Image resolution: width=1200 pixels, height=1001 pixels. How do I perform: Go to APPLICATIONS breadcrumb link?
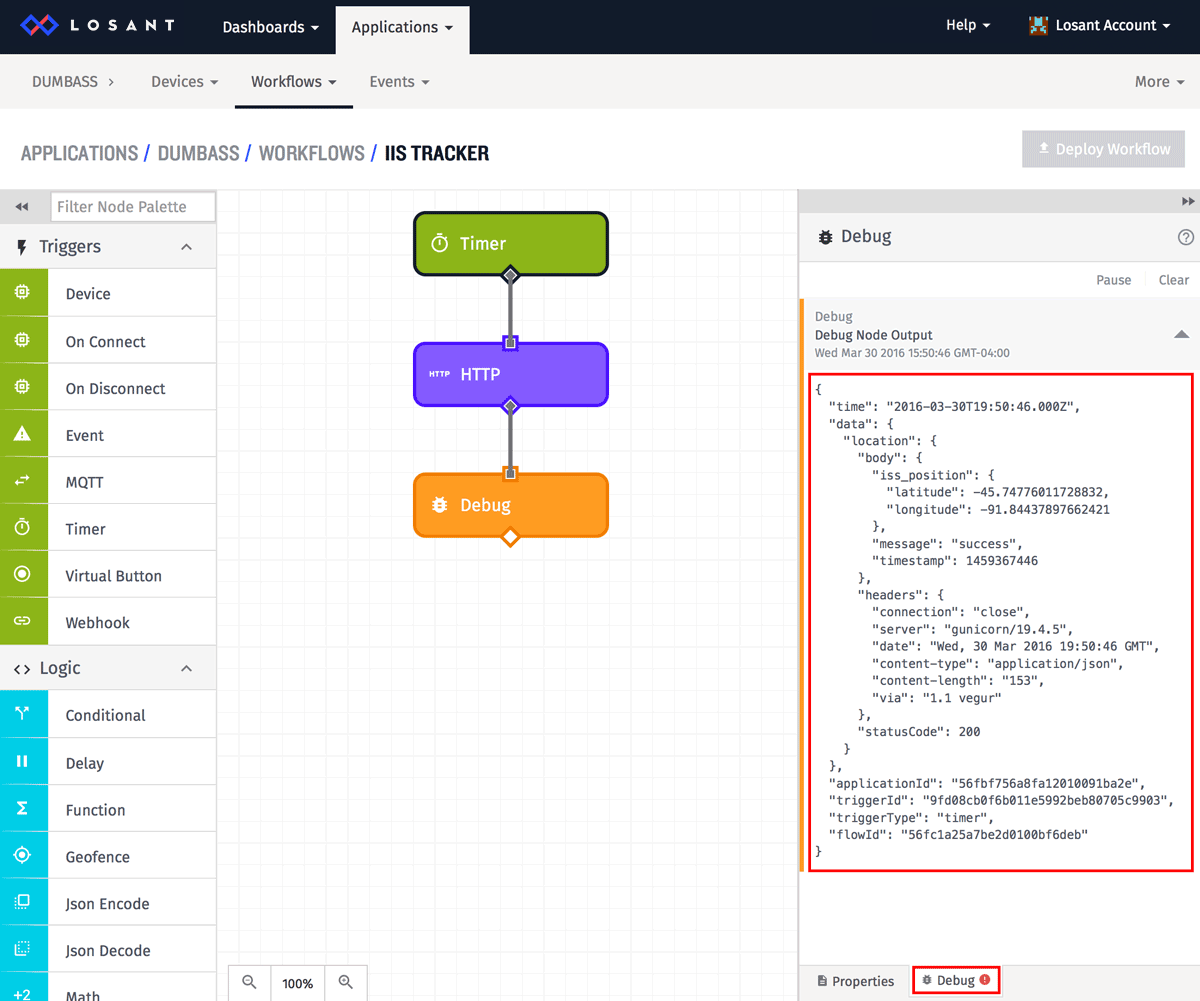coord(80,153)
